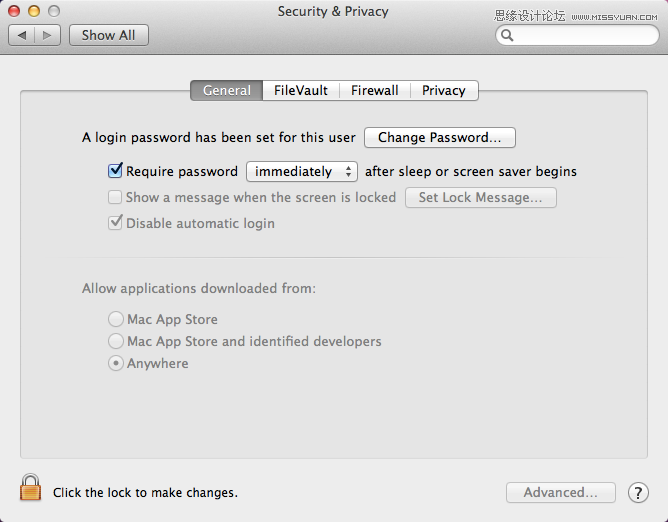Go back using the left arrow
Screen dimensions: 668x522
tap(22, 35)
